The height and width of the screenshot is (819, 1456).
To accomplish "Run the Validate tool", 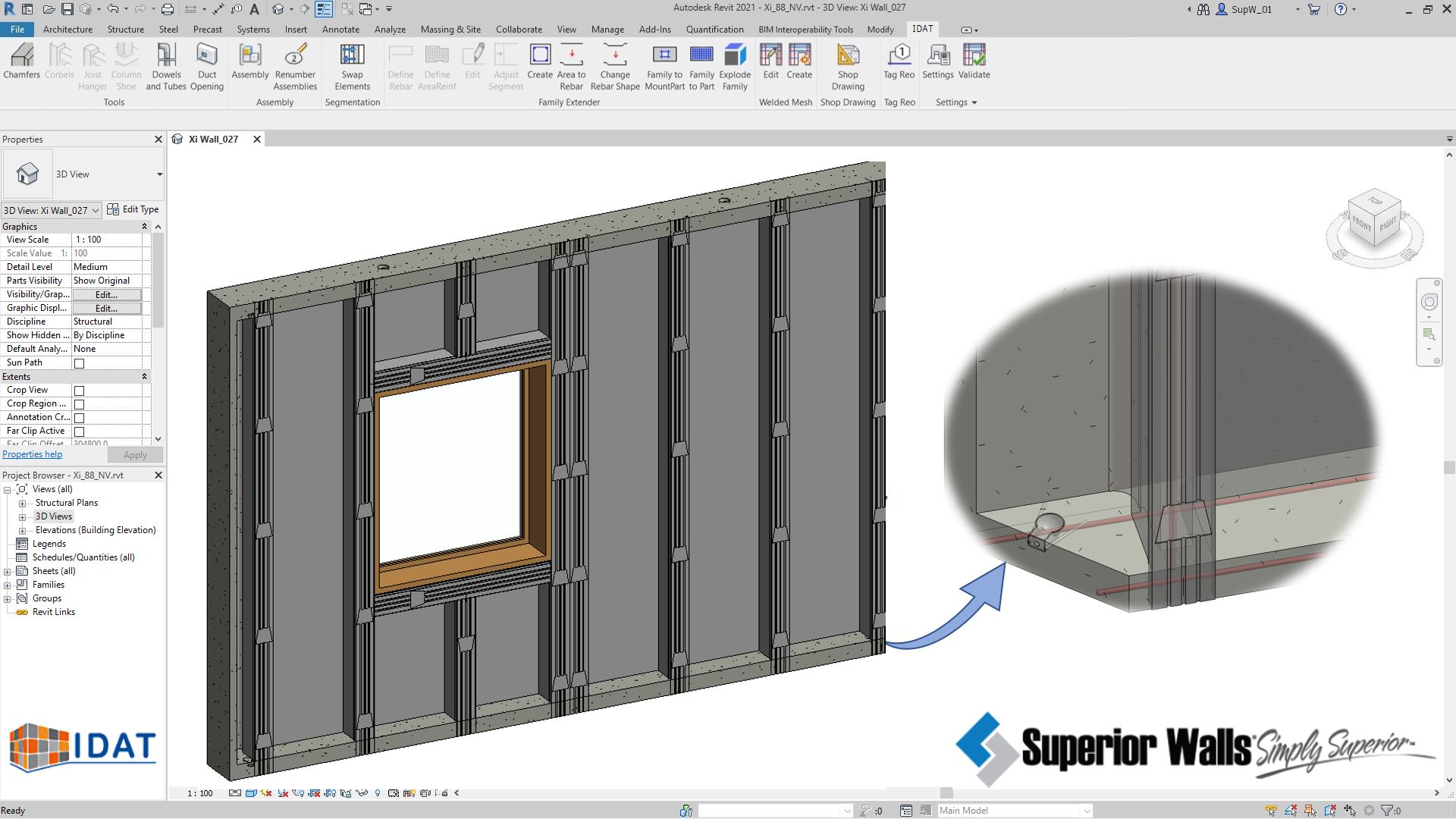I will pyautogui.click(x=974, y=64).
